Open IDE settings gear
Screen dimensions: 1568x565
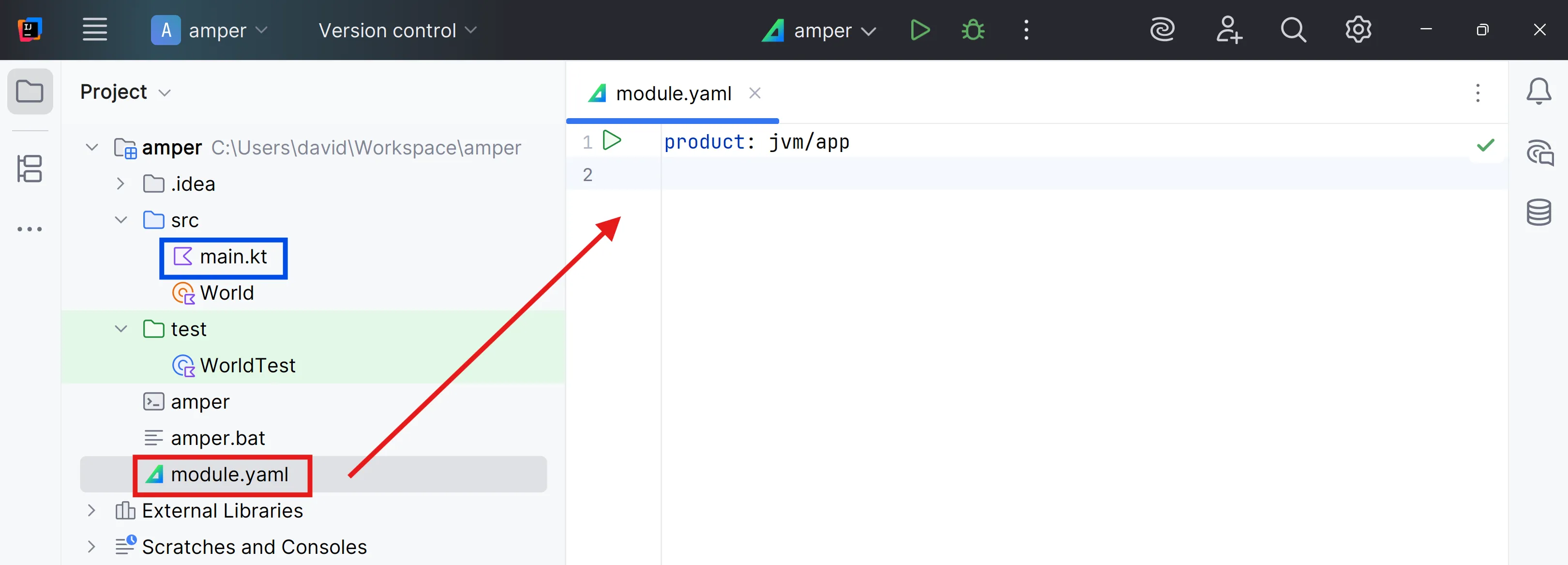(x=1358, y=30)
